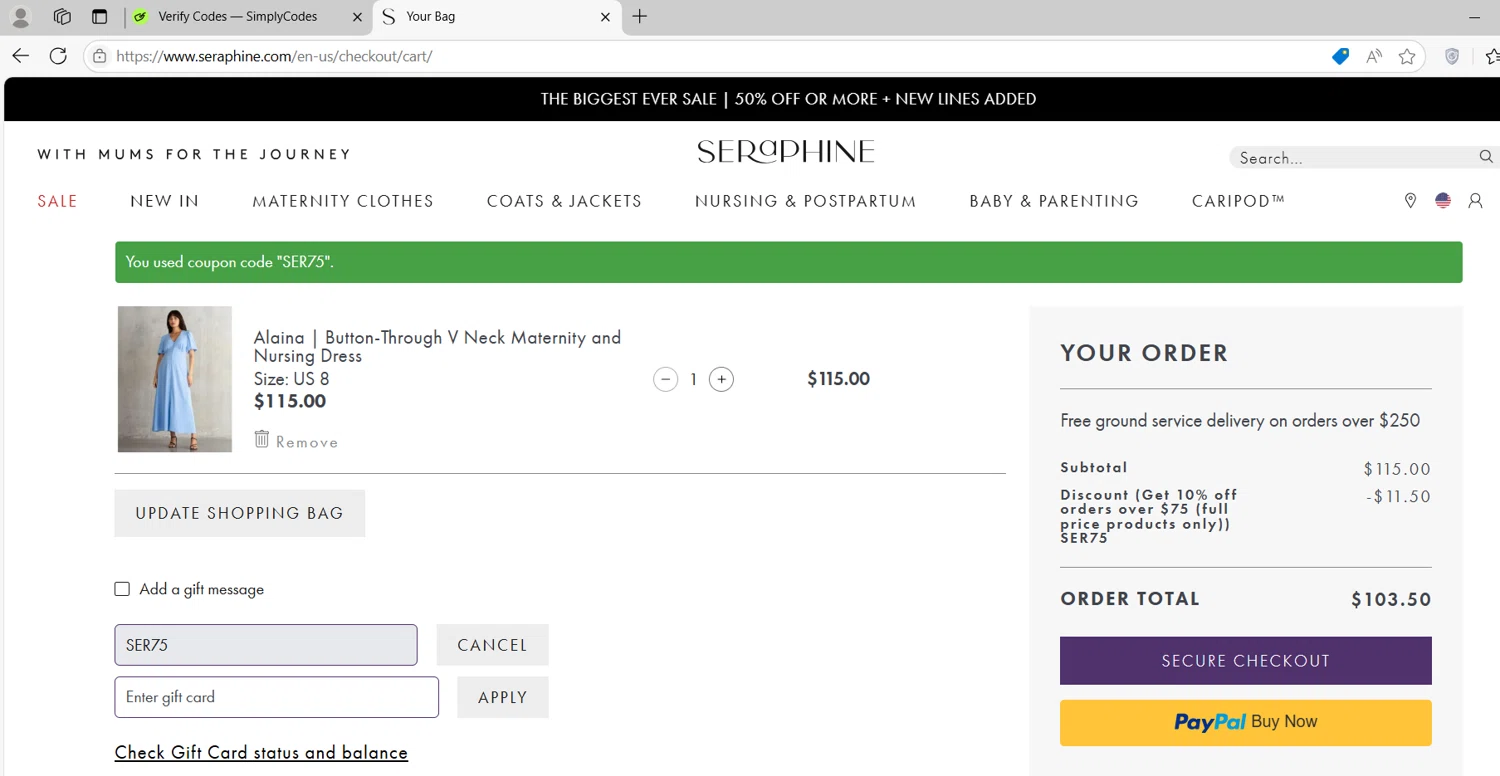The image size is (1500, 776).
Task: View site info lock icon
Action: [x=99, y=56]
